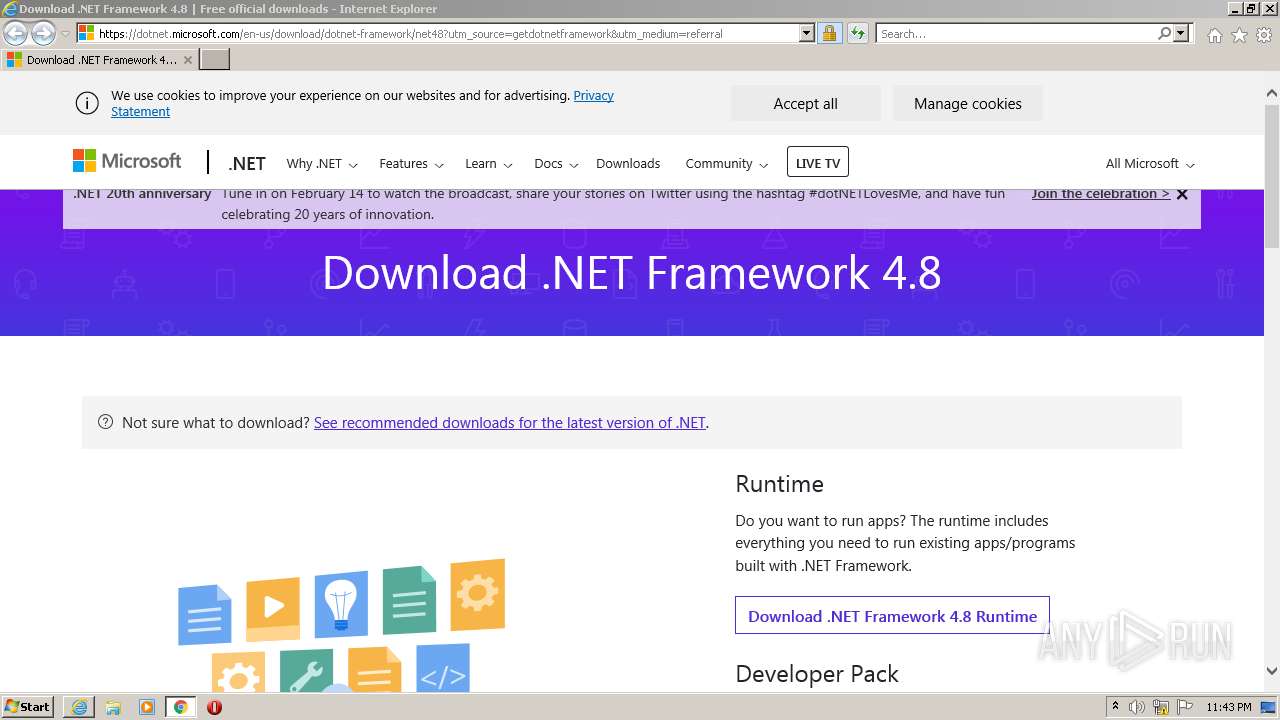
Task: Focus the browser Search box
Action: [x=1016, y=34]
